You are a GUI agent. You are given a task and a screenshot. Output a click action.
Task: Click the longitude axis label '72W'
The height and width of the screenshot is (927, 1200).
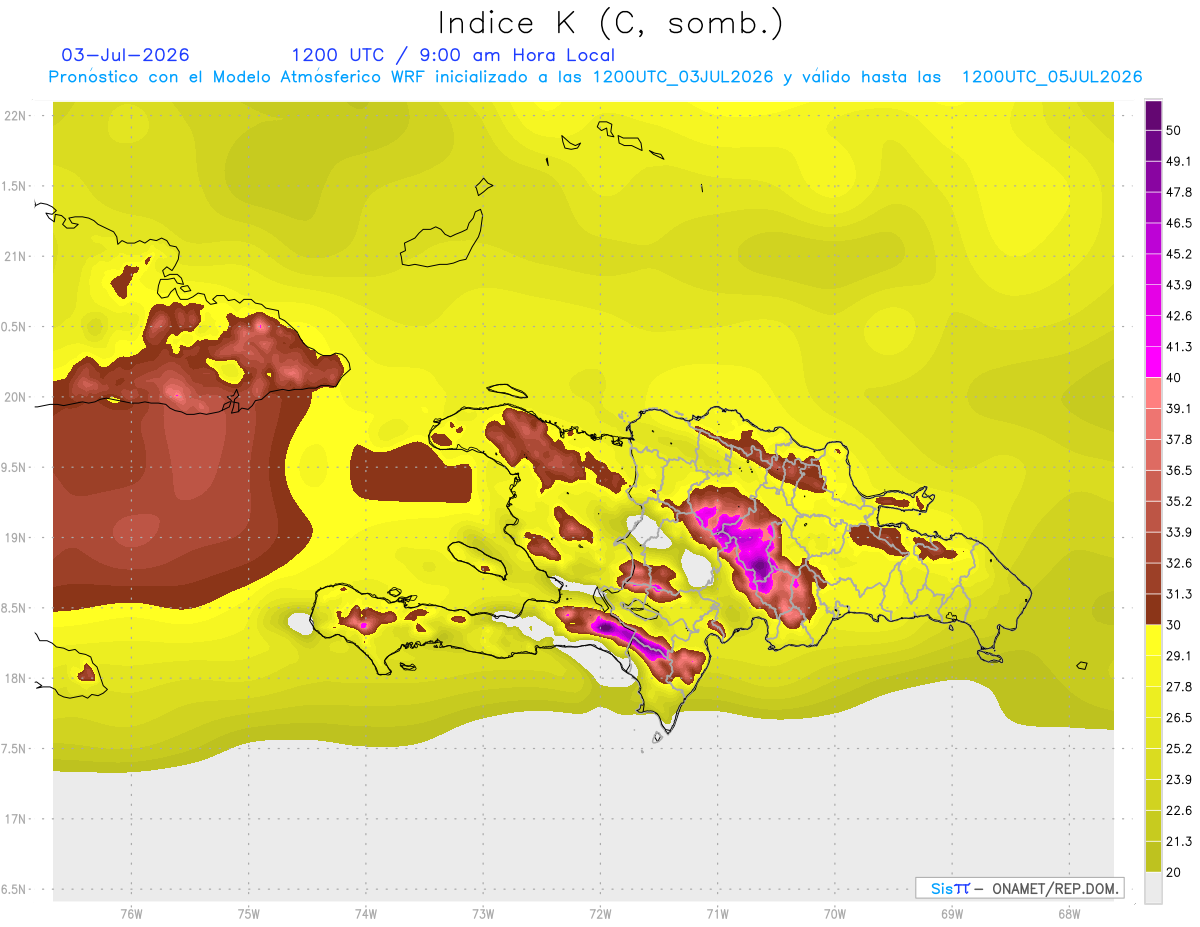[600, 913]
